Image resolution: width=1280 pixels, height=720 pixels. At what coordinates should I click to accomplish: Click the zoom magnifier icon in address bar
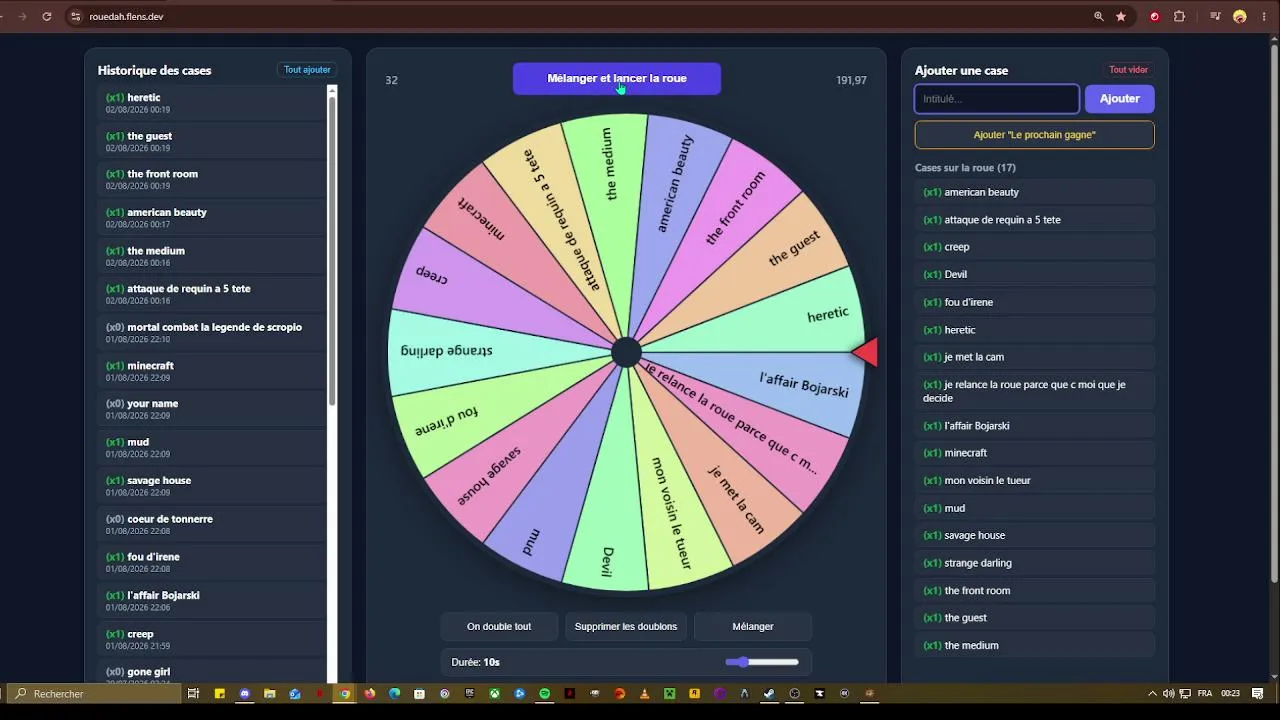(1099, 17)
